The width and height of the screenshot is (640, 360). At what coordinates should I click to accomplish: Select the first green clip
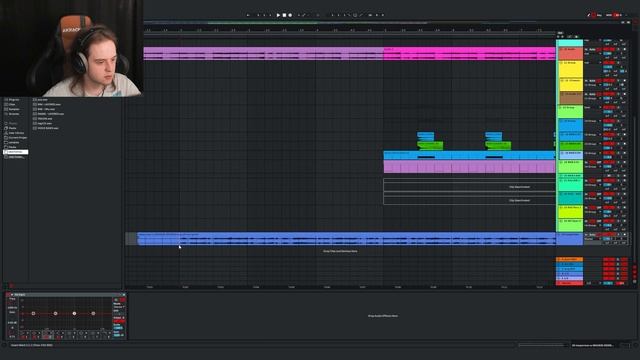(x=430, y=145)
